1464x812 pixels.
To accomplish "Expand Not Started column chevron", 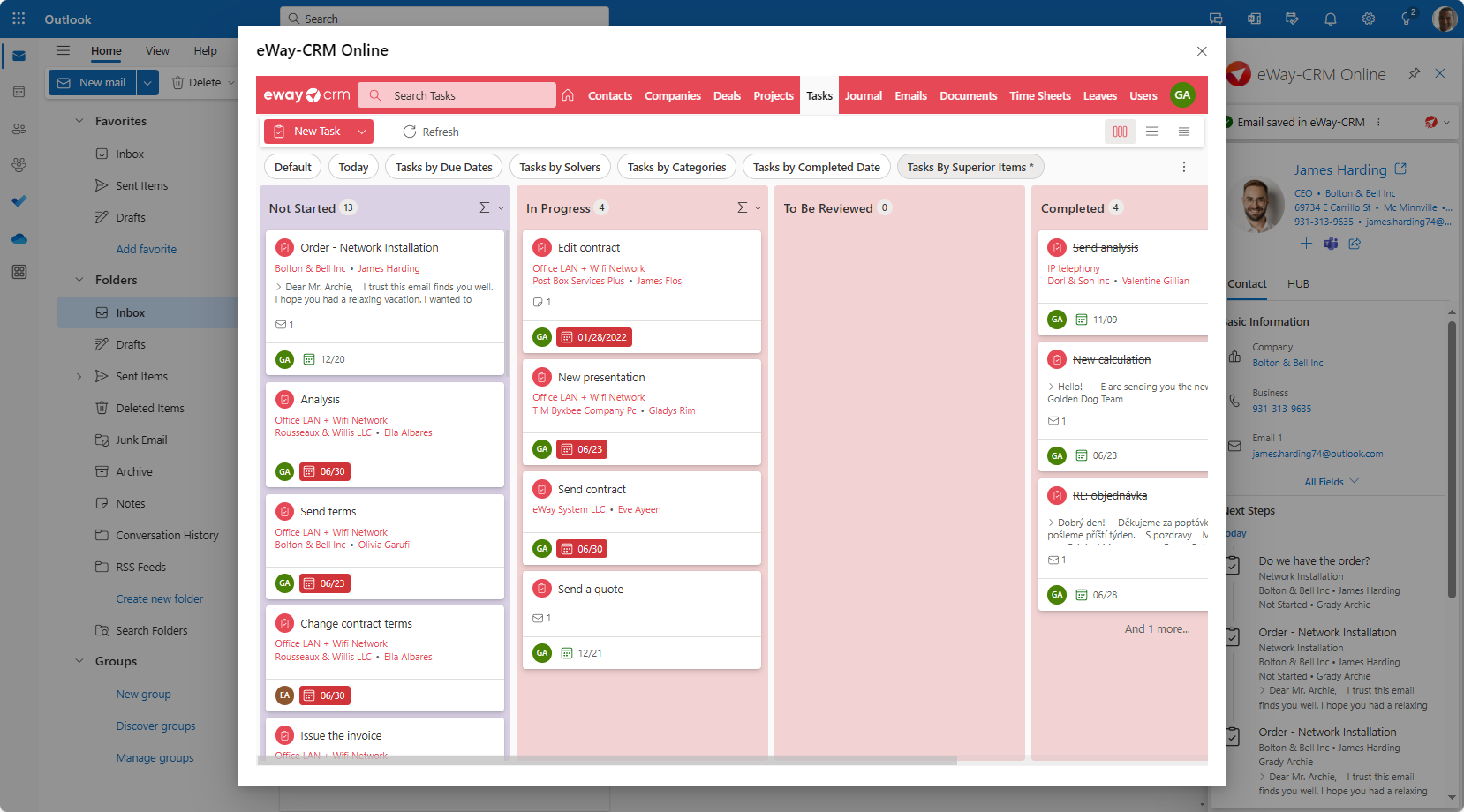I will point(501,208).
